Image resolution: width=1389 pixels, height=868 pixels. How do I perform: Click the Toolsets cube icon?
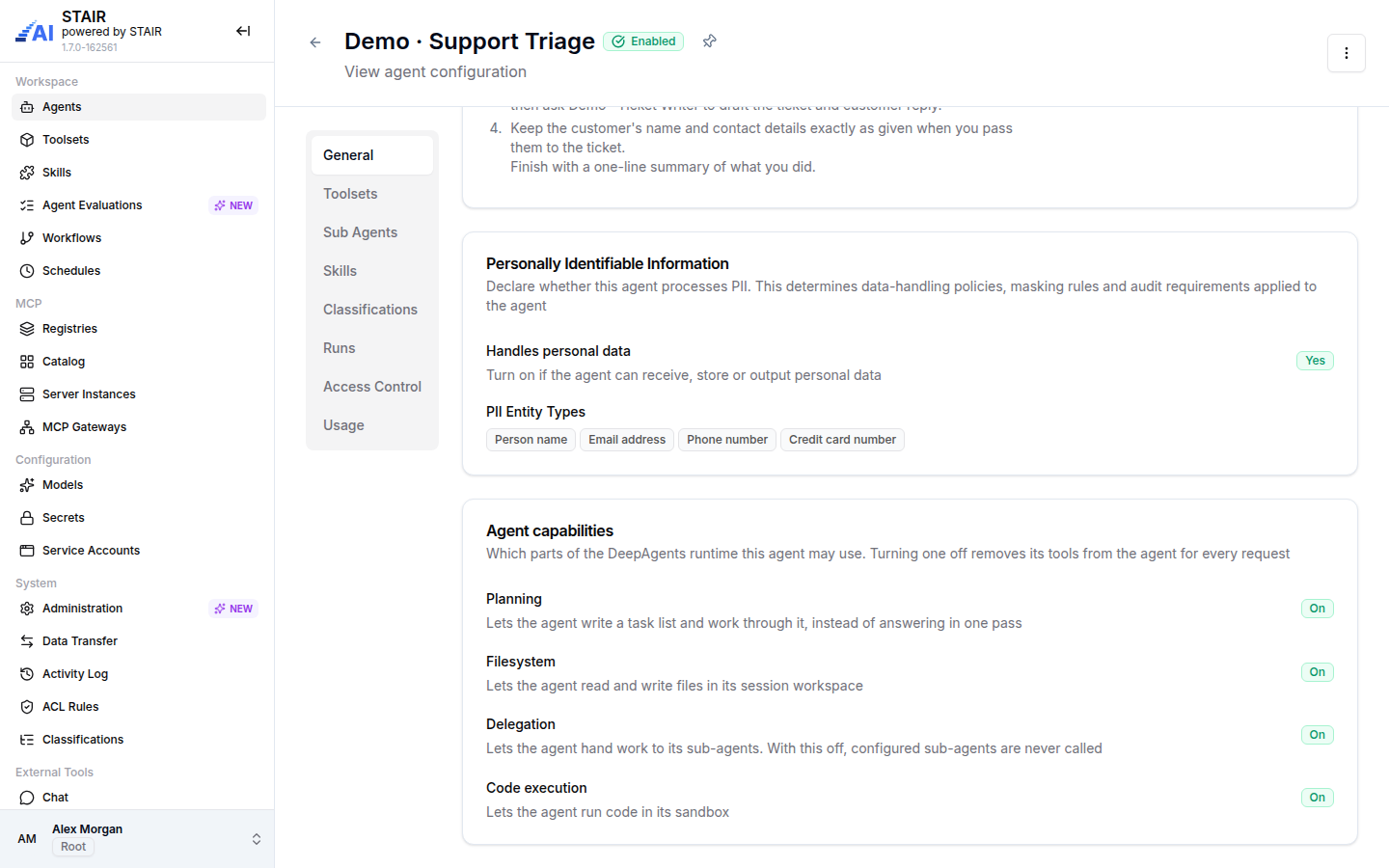pyautogui.click(x=27, y=140)
